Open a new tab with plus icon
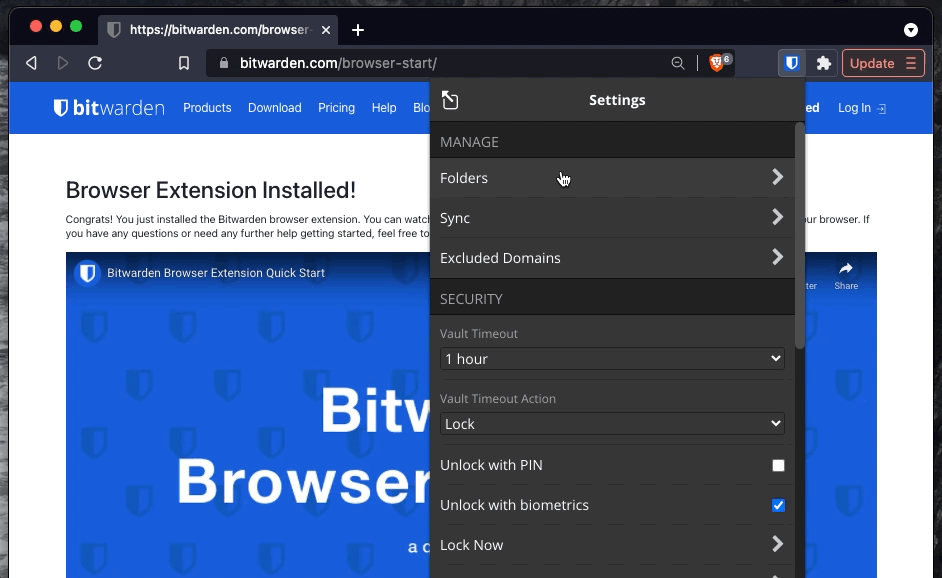942x578 pixels. pos(358,30)
